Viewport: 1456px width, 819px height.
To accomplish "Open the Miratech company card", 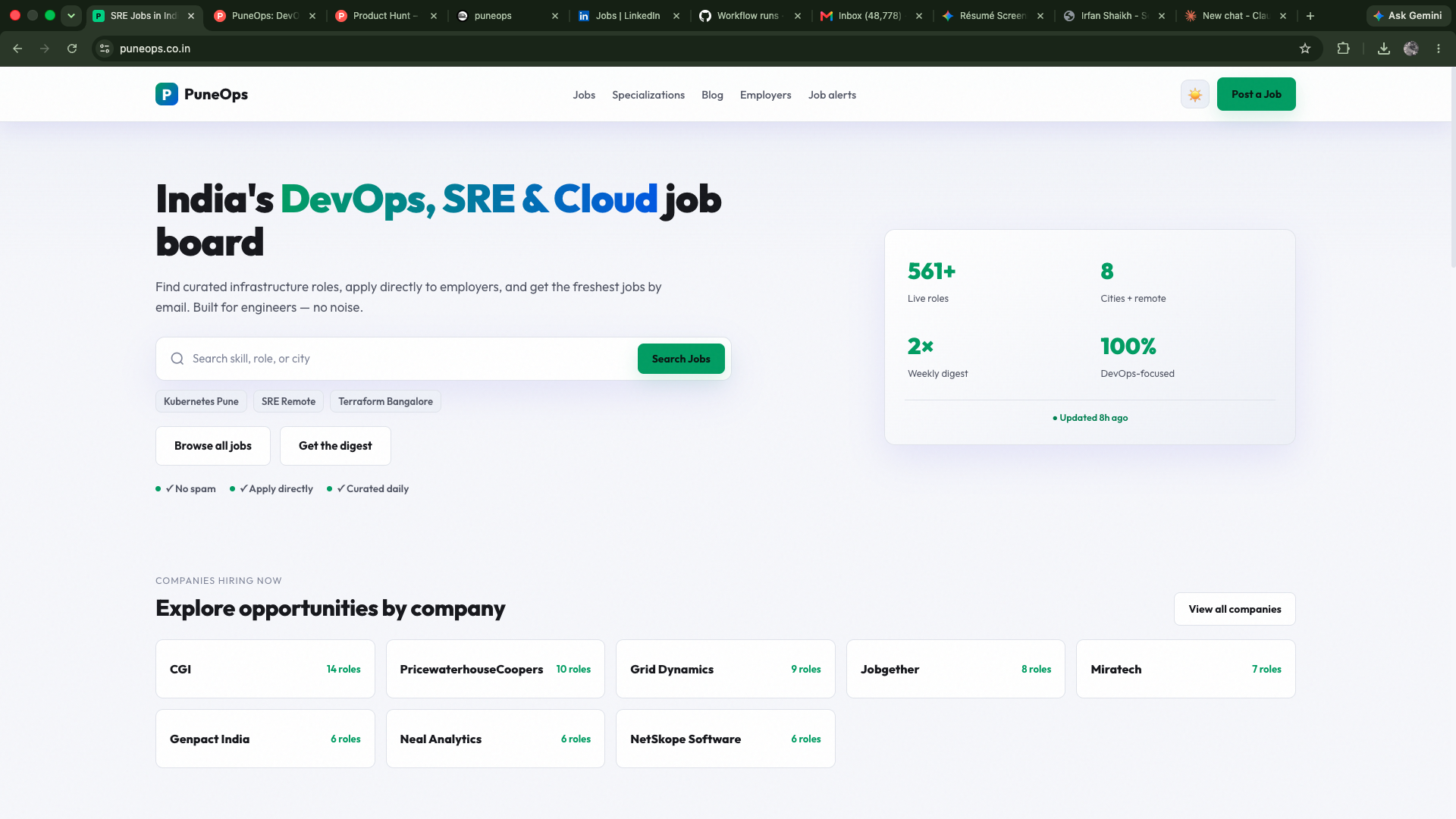I will (1186, 669).
